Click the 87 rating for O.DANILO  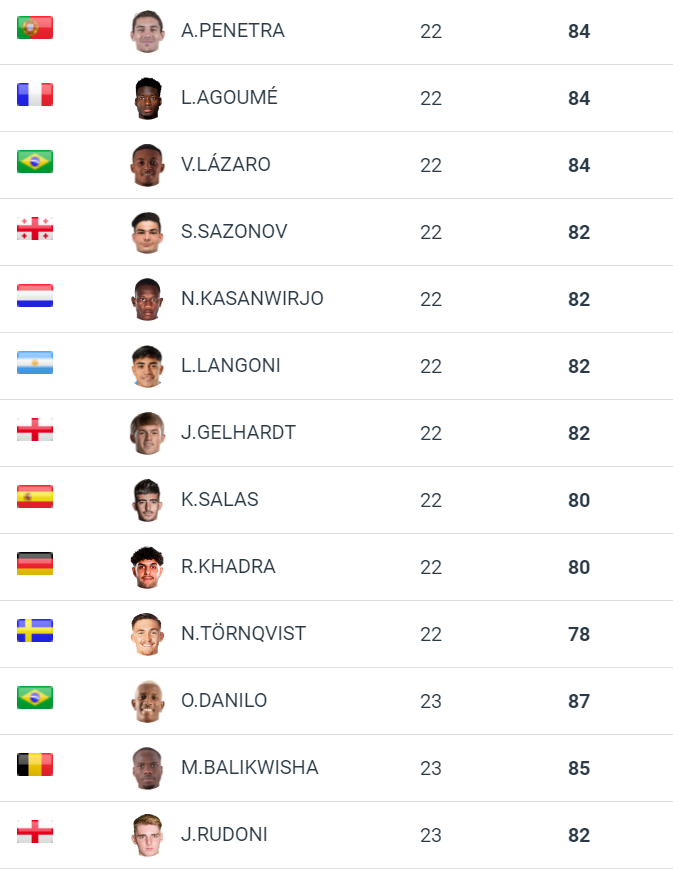pos(579,701)
